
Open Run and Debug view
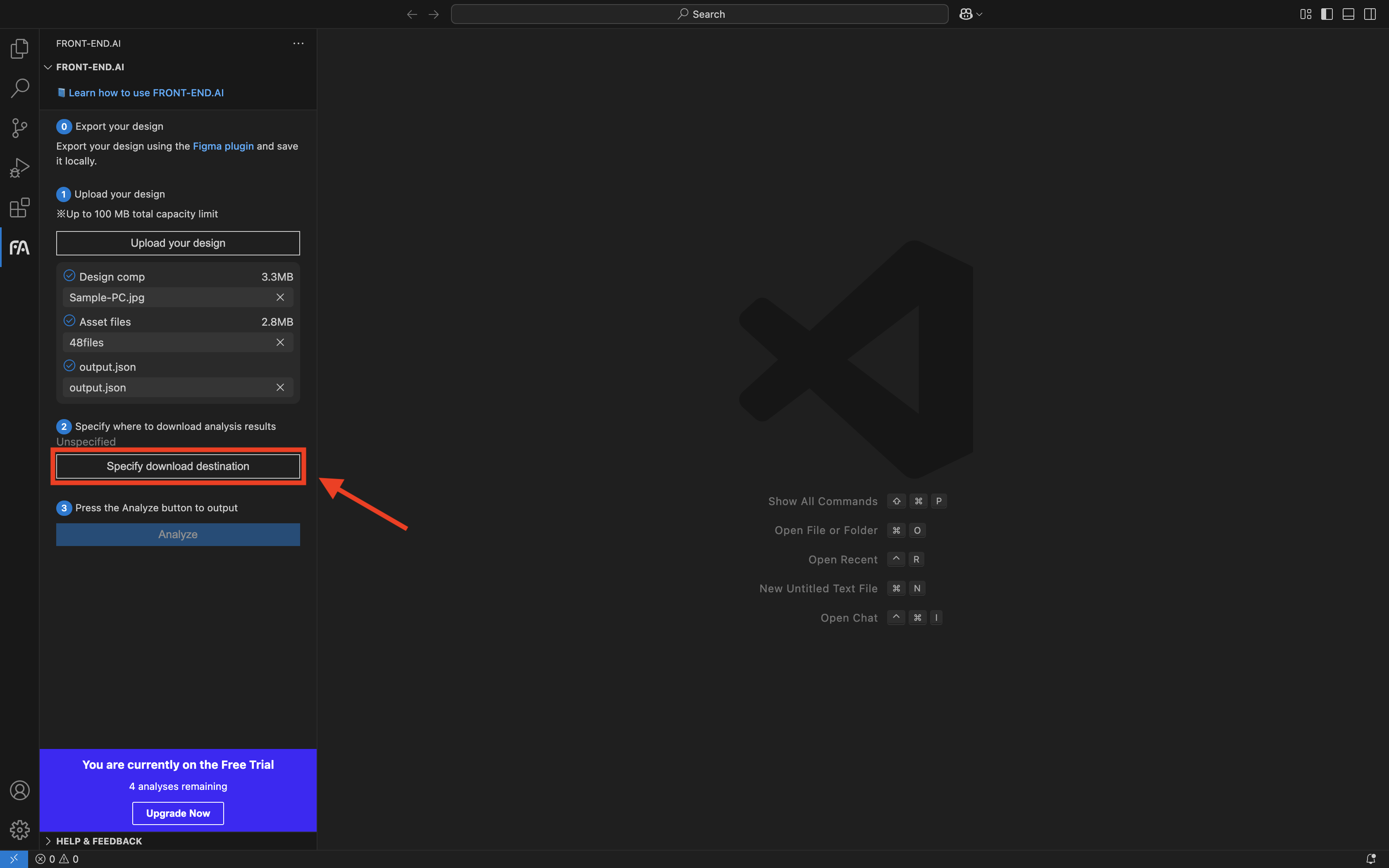point(19,168)
